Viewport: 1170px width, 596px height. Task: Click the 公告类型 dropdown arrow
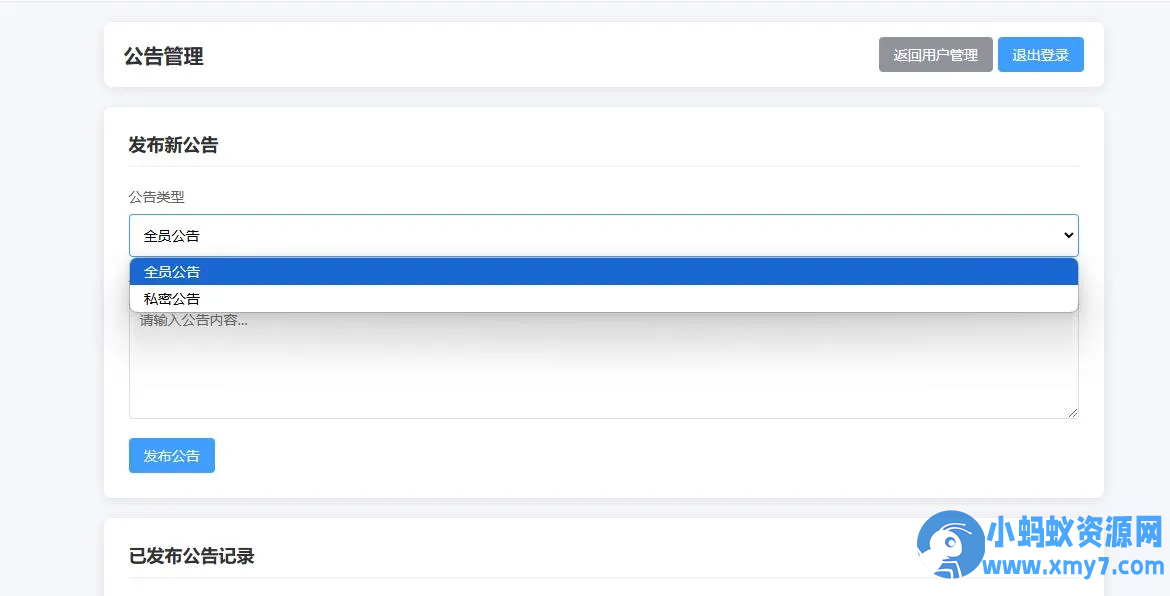[x=1068, y=235]
